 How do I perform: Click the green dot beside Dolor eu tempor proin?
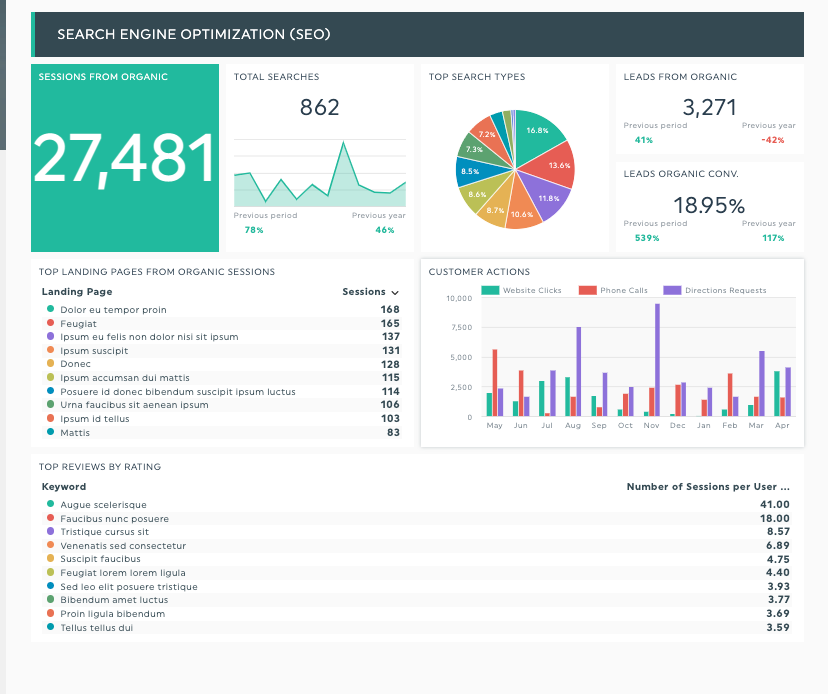coord(50,310)
